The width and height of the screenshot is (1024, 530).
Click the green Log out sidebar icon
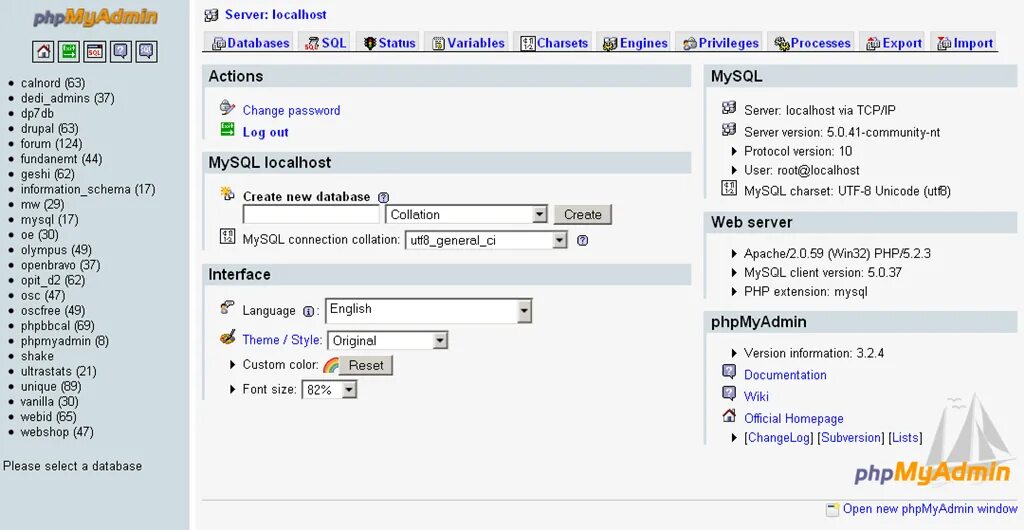coord(69,51)
